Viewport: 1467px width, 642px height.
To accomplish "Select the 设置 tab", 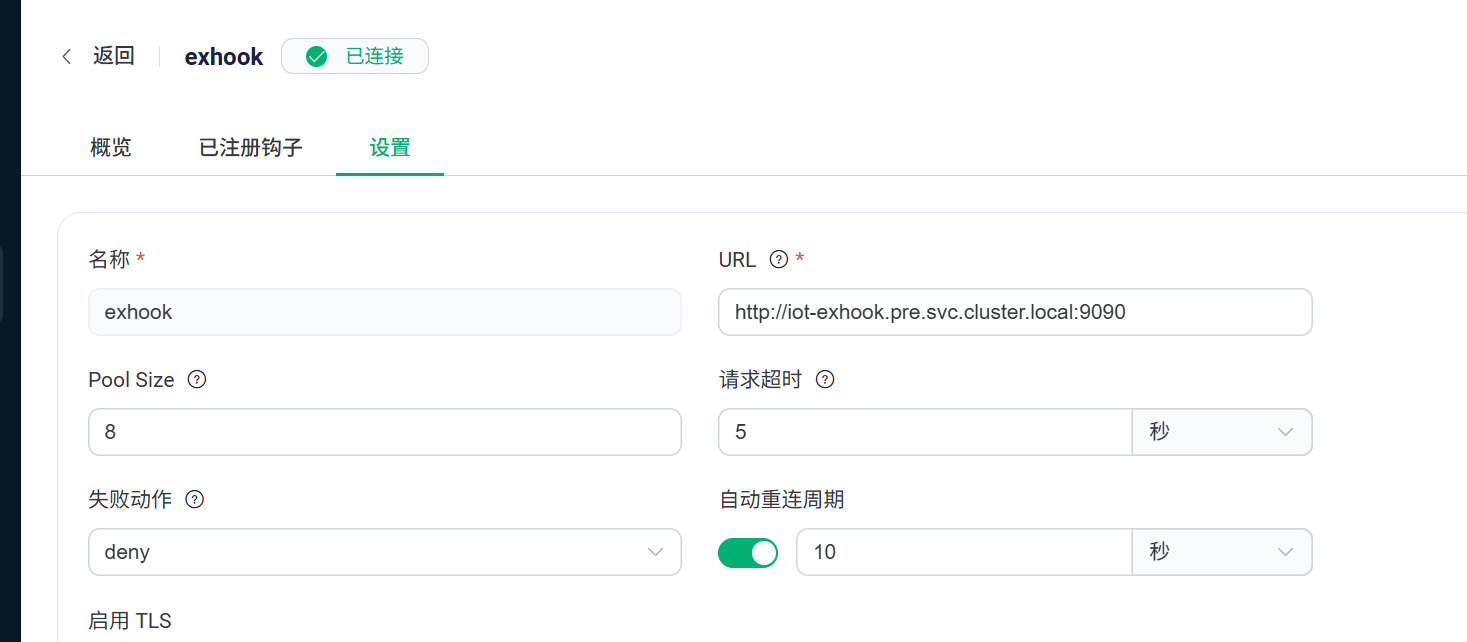I will click(390, 148).
